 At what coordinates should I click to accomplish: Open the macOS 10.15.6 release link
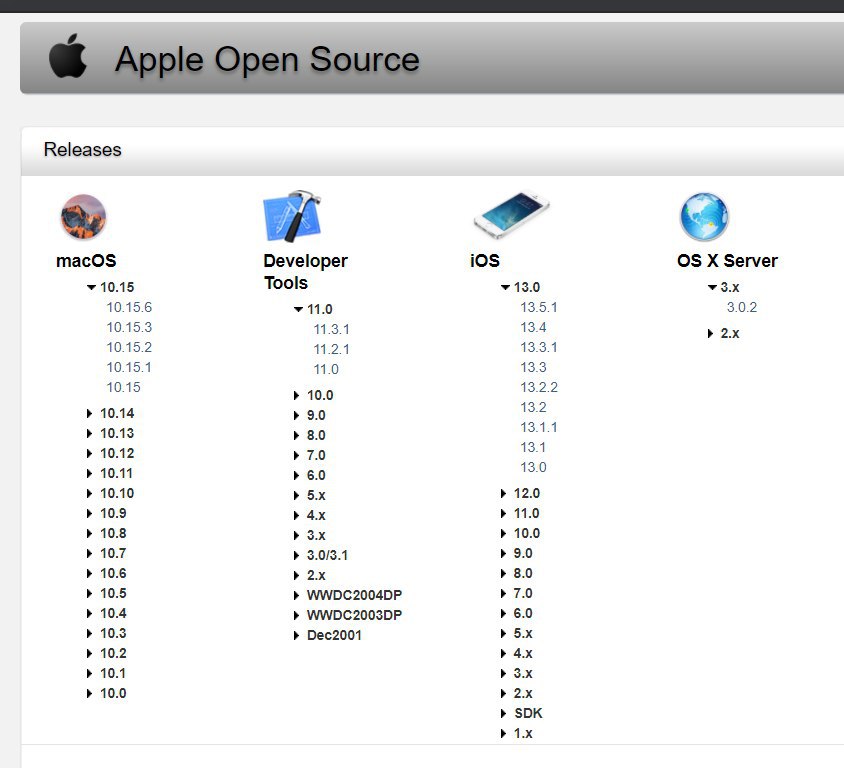129,307
